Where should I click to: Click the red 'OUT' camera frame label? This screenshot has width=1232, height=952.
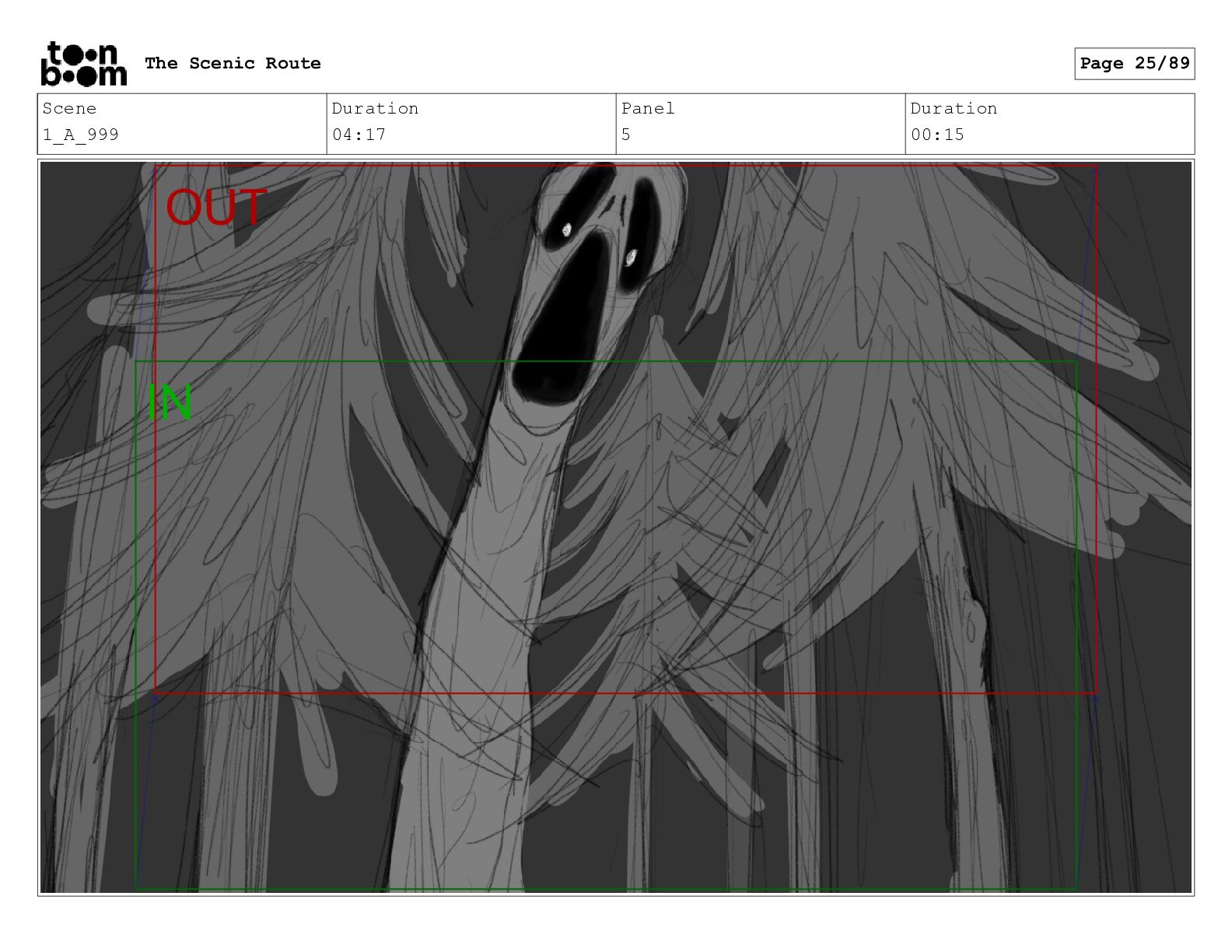(216, 208)
